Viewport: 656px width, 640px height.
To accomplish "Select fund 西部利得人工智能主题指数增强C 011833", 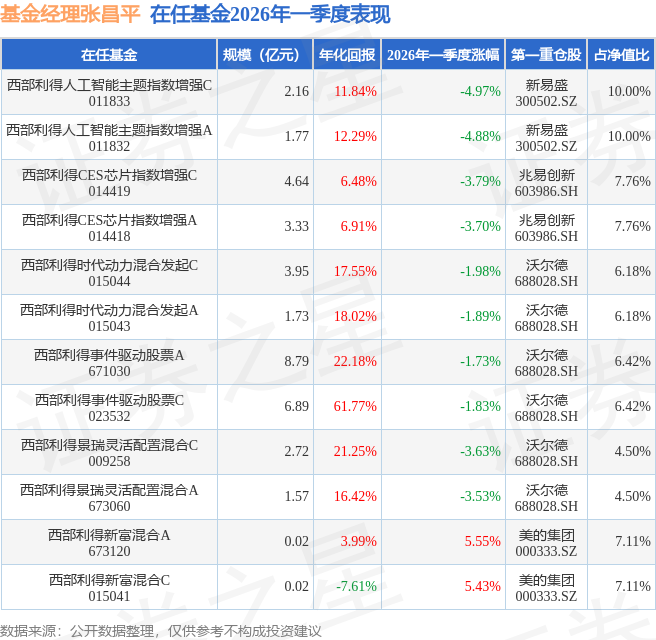I will pos(109,93).
